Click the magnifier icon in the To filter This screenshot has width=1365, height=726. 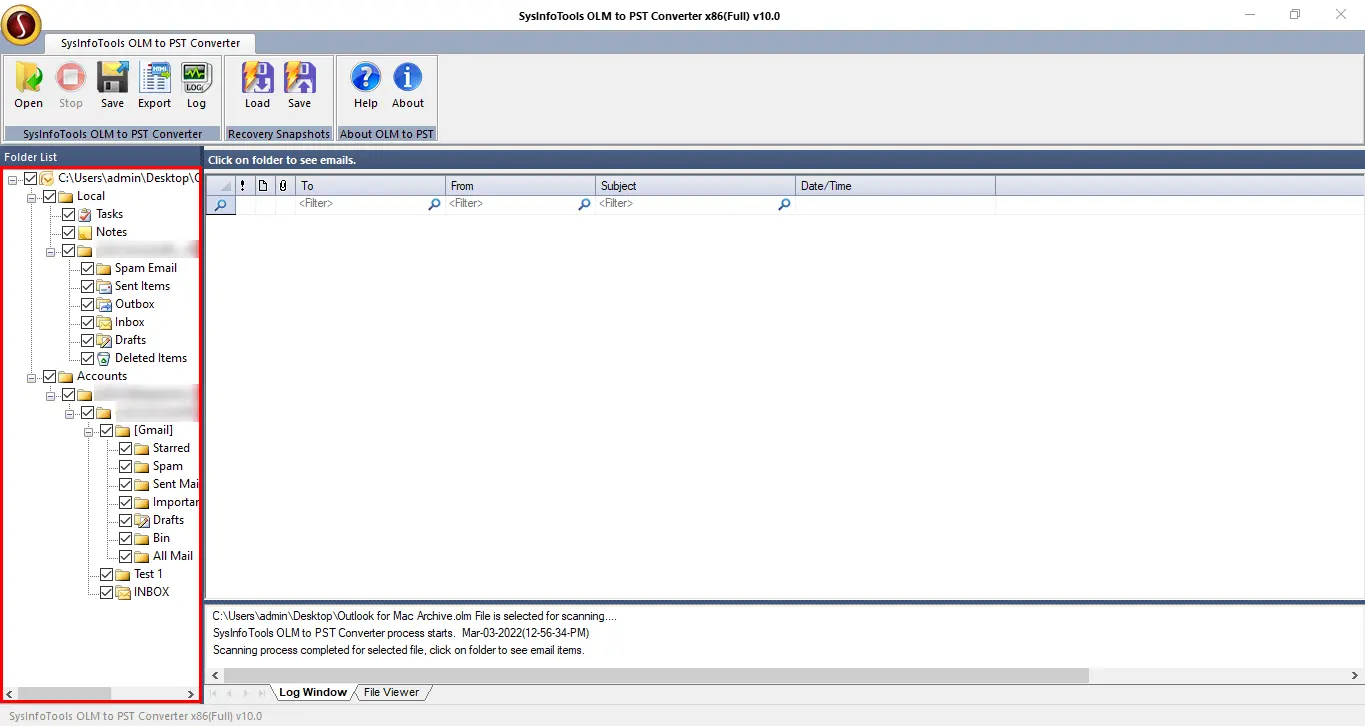pyautogui.click(x=434, y=204)
